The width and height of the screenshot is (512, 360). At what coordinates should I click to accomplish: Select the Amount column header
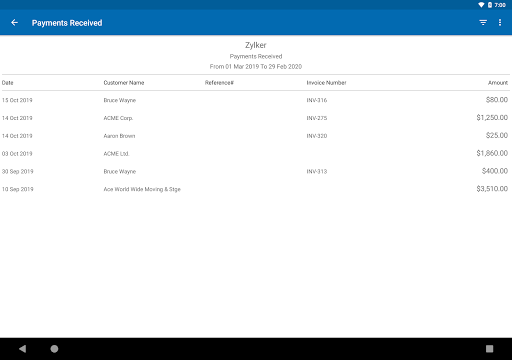(x=498, y=83)
